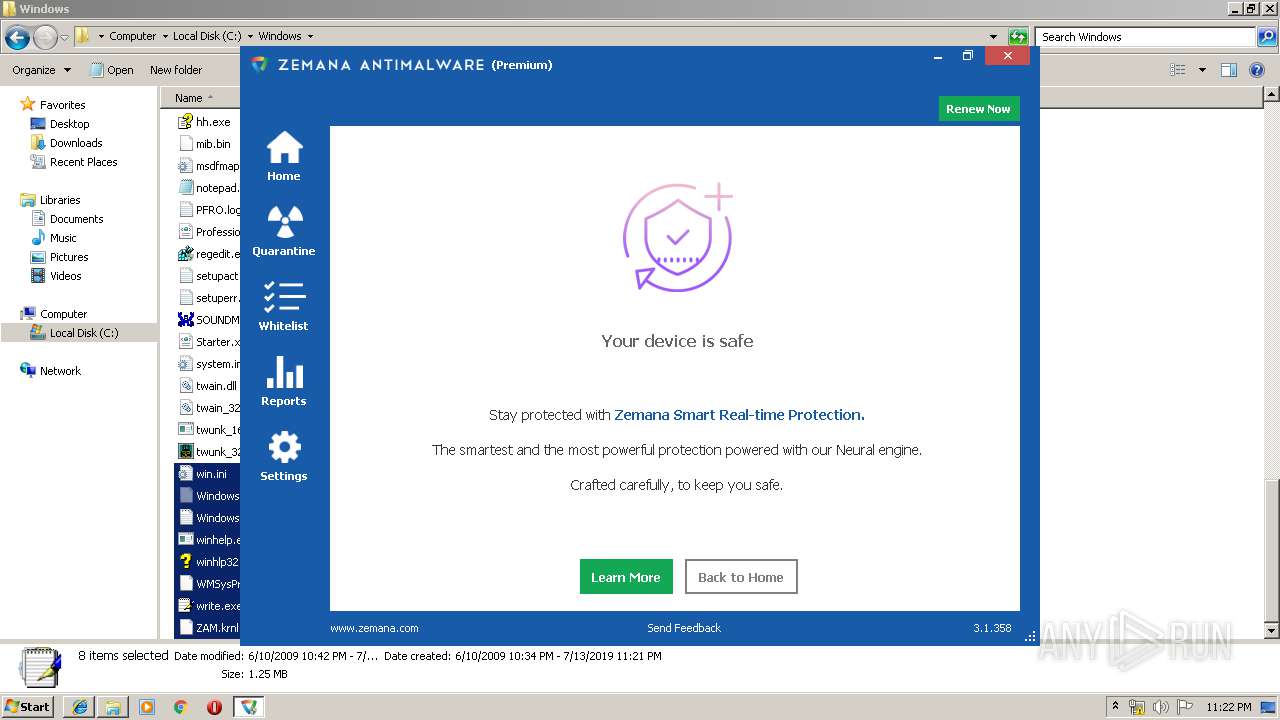Select the write.exe file
This screenshot has height=720, width=1280.
[x=208, y=606]
